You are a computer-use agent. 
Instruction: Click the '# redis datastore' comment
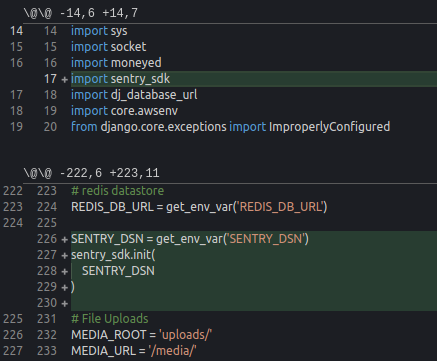coord(117,191)
